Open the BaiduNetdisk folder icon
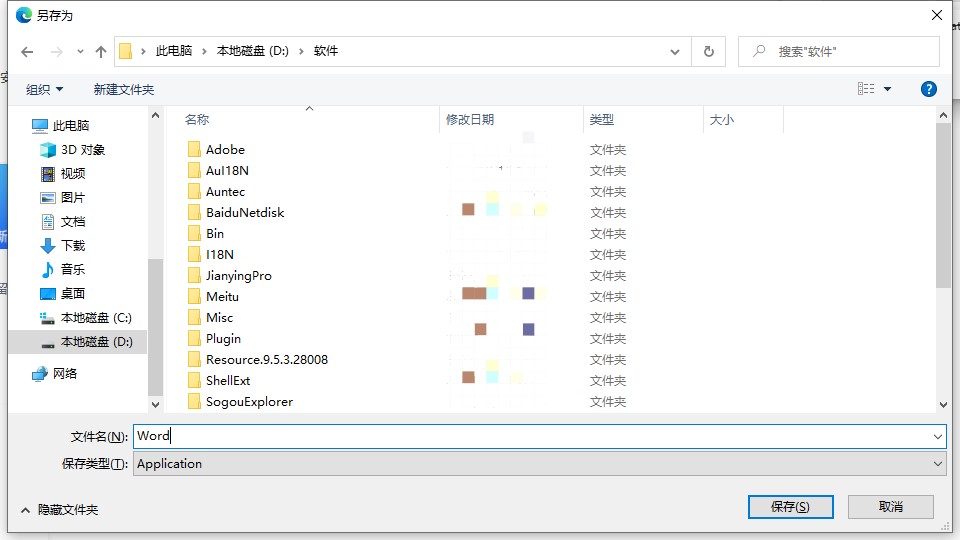Image resolution: width=960 pixels, height=540 pixels. point(195,212)
